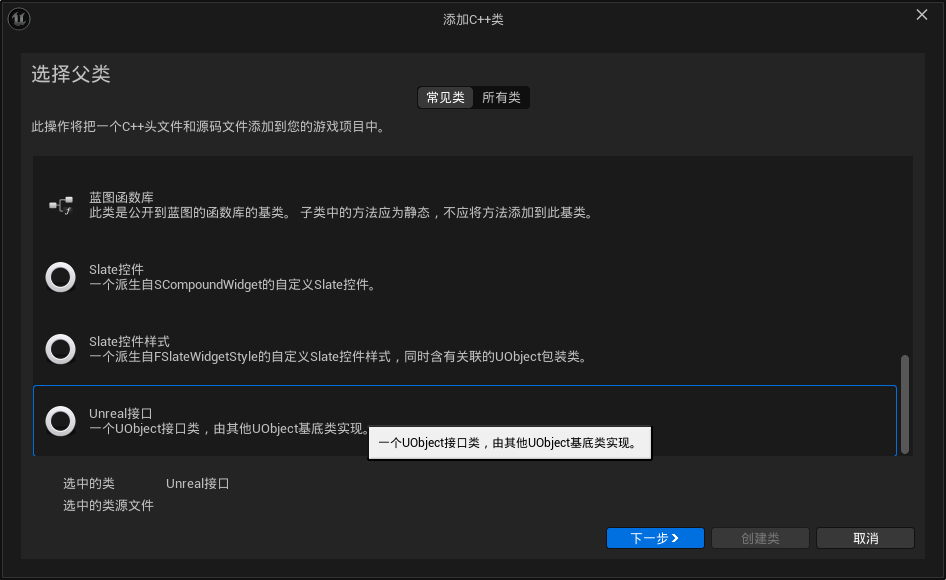Click the 蓝图函数库 title text
The height and width of the screenshot is (580, 946).
click(x=121, y=197)
